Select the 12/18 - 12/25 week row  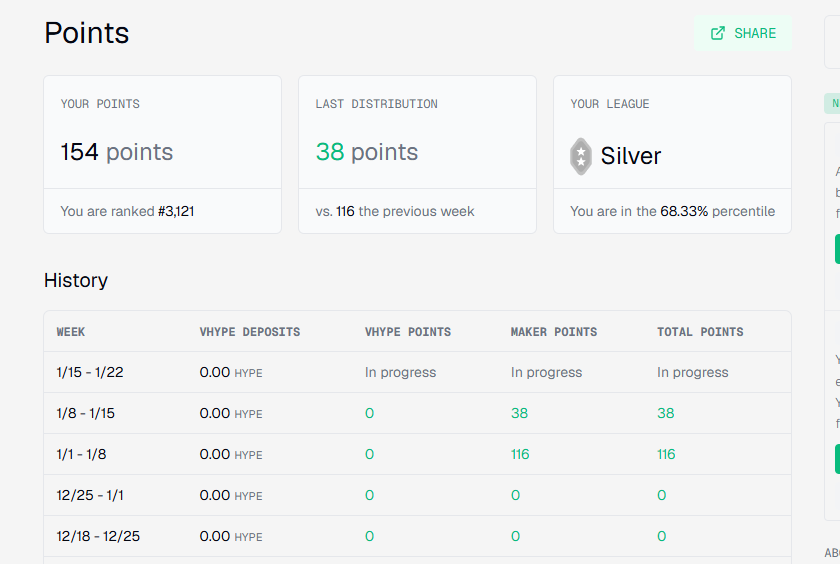(417, 536)
